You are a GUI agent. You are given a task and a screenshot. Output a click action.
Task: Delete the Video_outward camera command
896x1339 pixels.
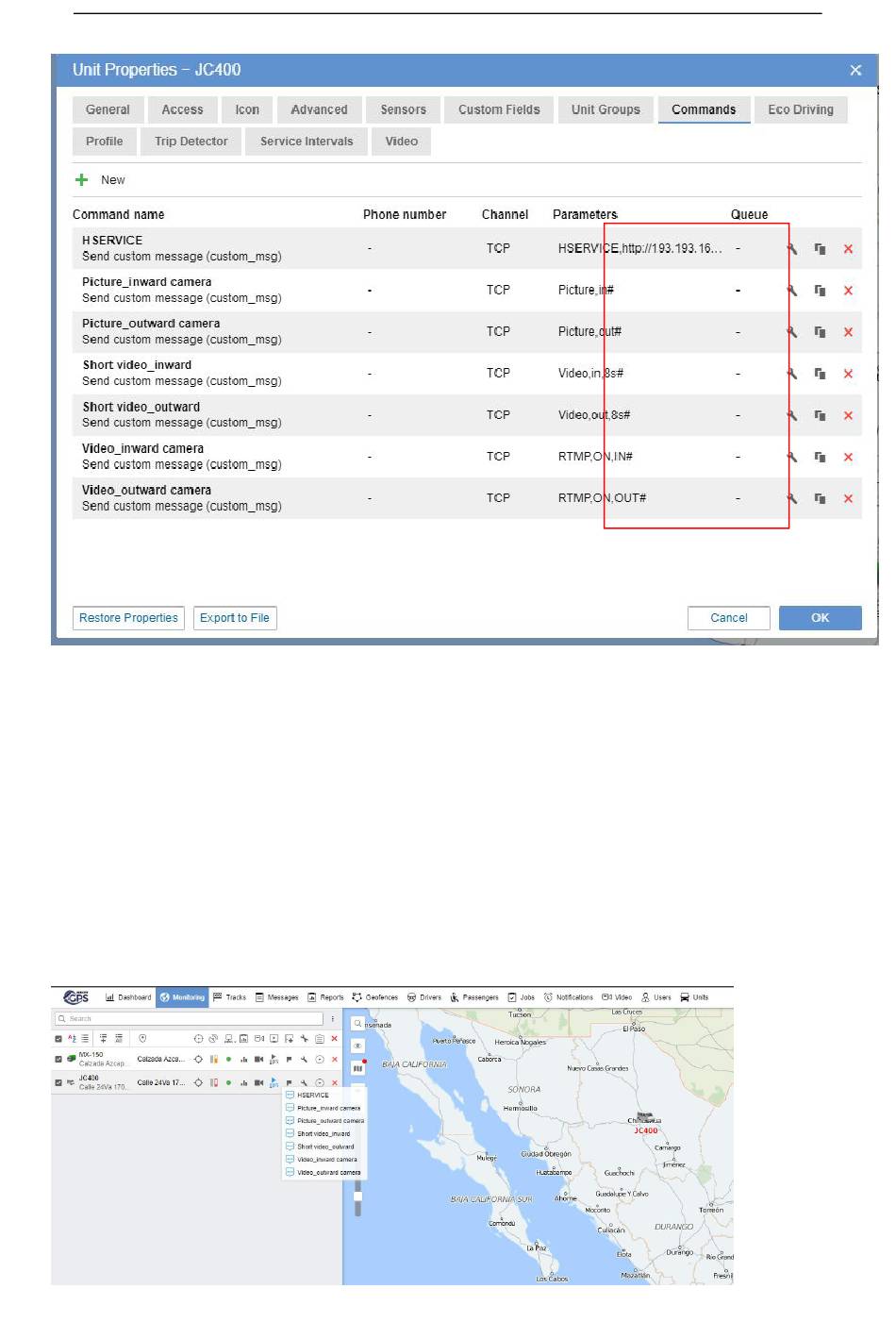pyautogui.click(x=848, y=498)
